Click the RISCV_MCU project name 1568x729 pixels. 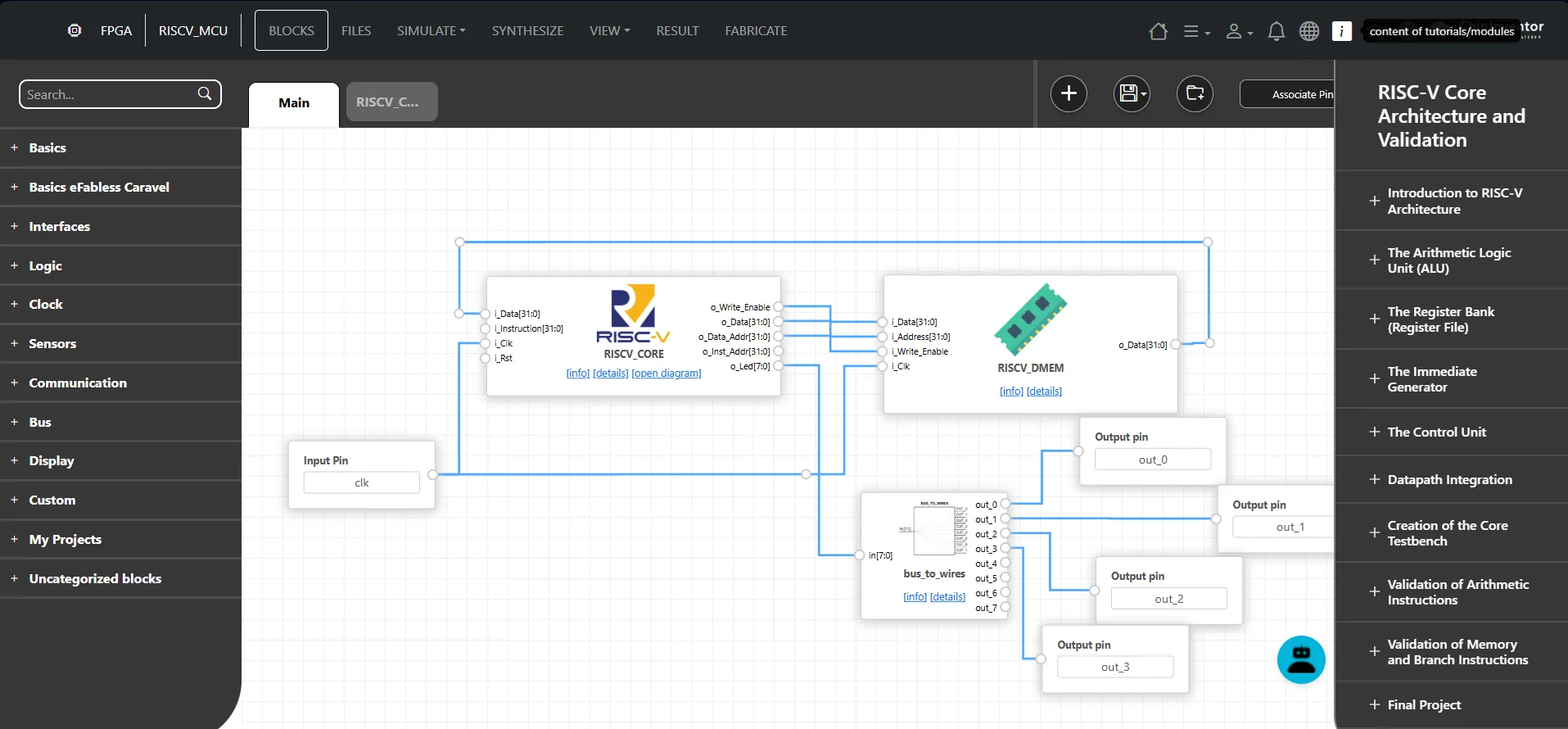pos(193,30)
